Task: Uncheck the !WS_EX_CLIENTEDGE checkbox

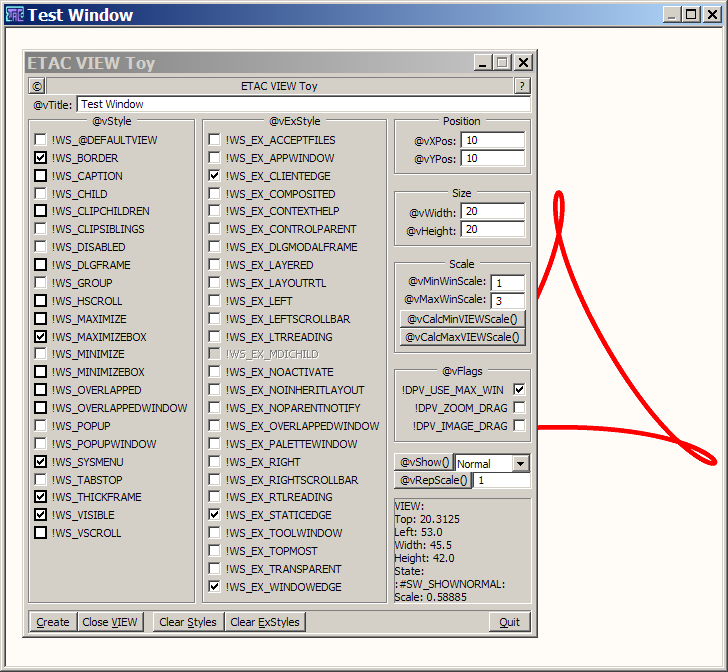Action: pos(215,176)
